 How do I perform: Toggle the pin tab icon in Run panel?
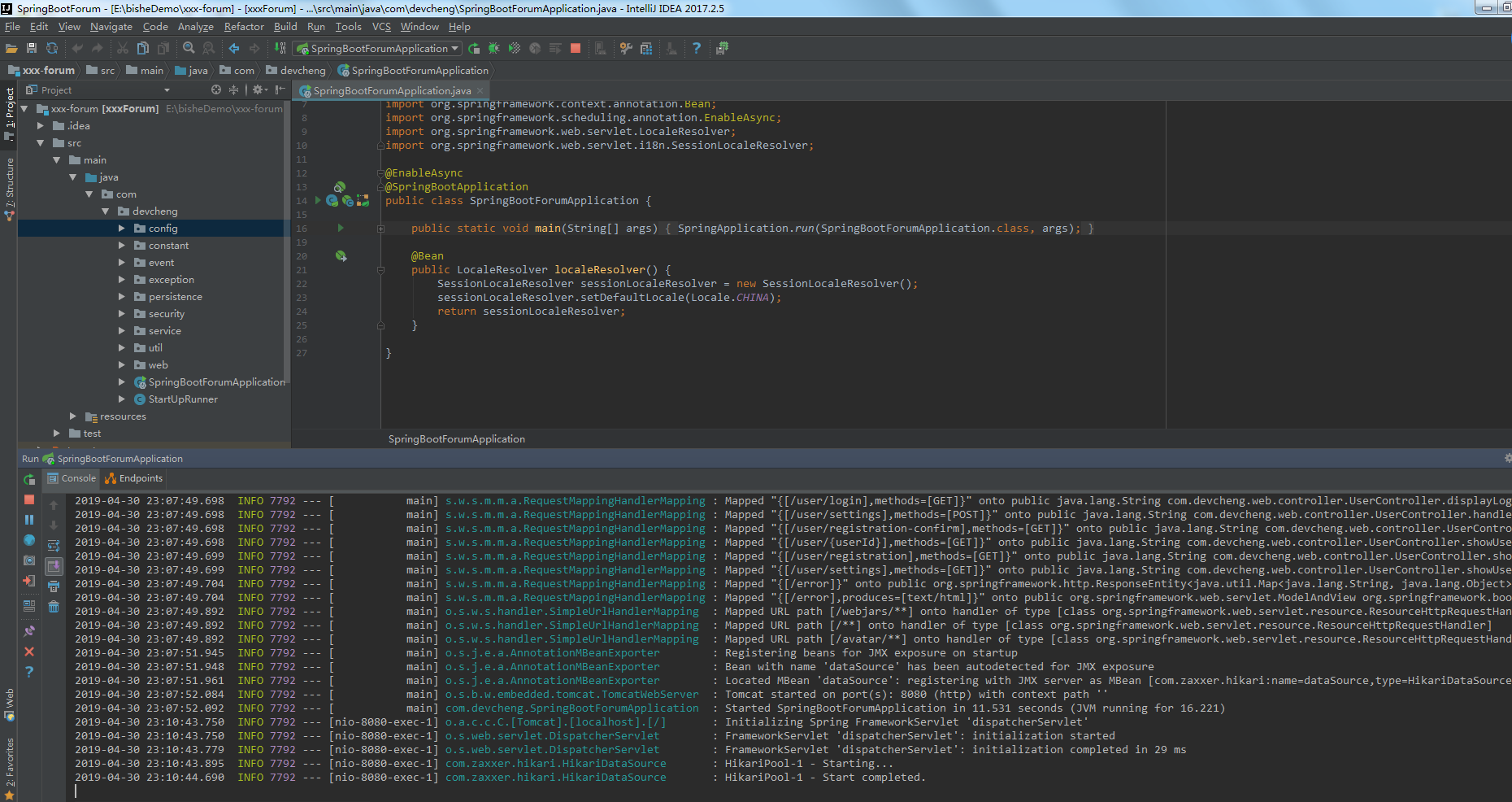point(29,630)
